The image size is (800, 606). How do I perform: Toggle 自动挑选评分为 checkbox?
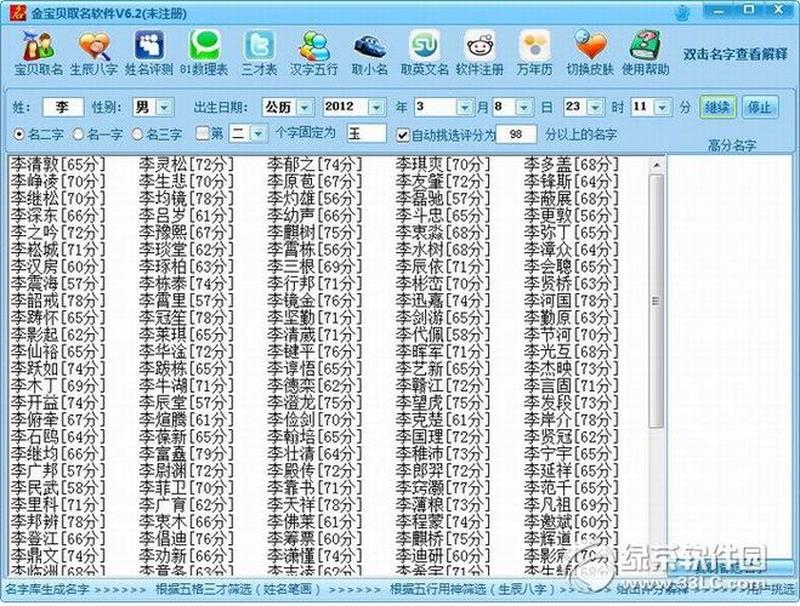pyautogui.click(x=403, y=135)
